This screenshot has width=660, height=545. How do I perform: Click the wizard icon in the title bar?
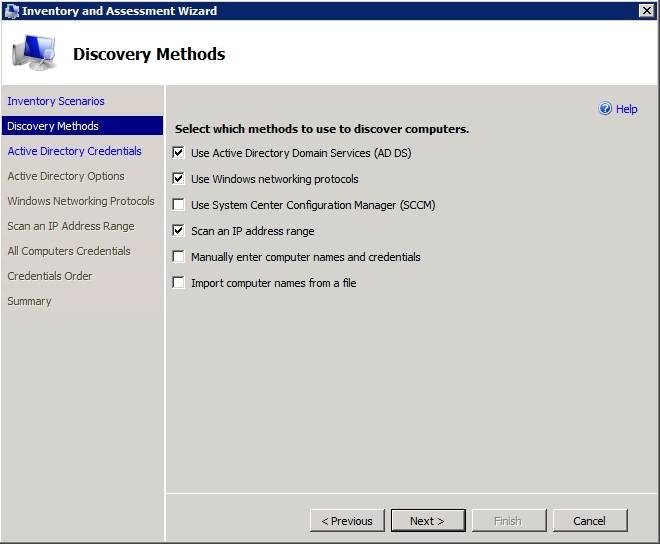[x=11, y=11]
